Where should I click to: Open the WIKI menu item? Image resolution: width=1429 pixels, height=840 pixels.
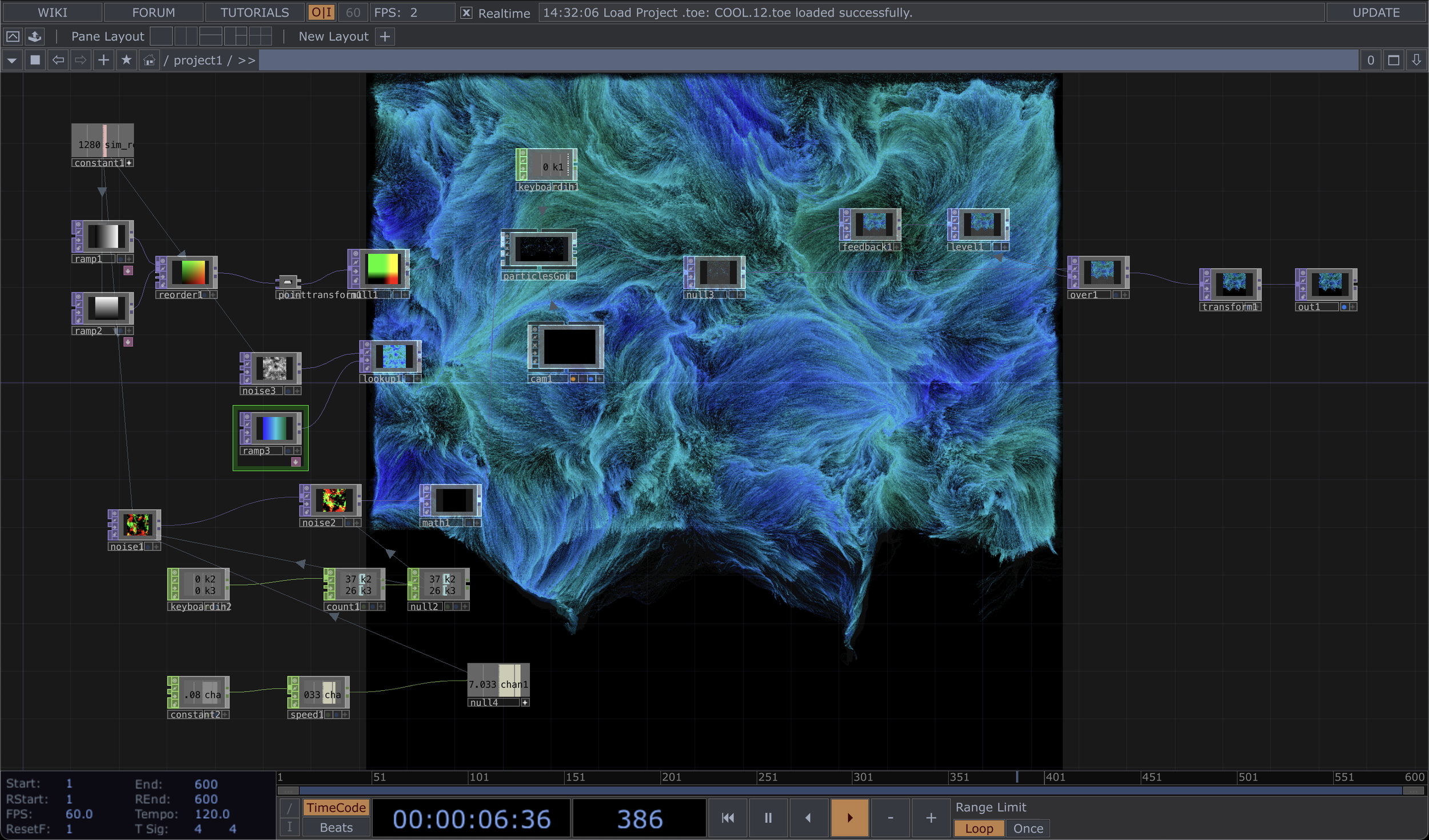point(52,13)
